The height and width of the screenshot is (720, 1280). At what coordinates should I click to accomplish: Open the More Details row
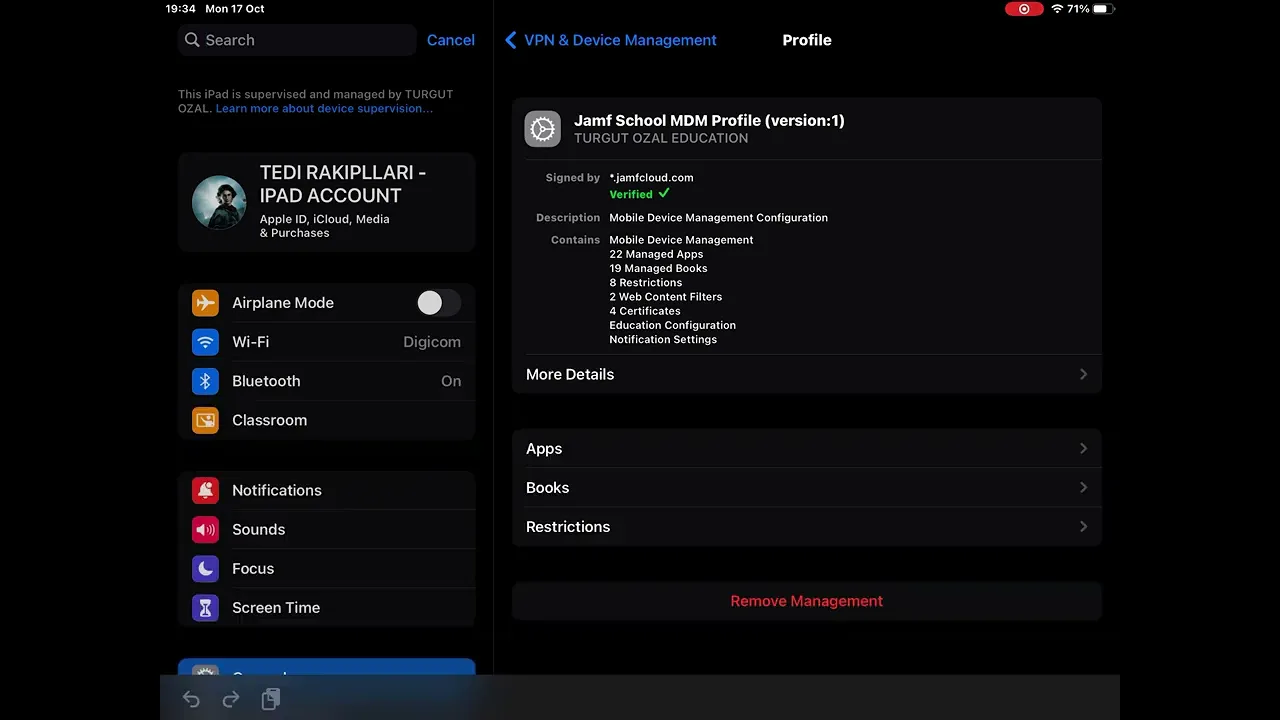807,374
